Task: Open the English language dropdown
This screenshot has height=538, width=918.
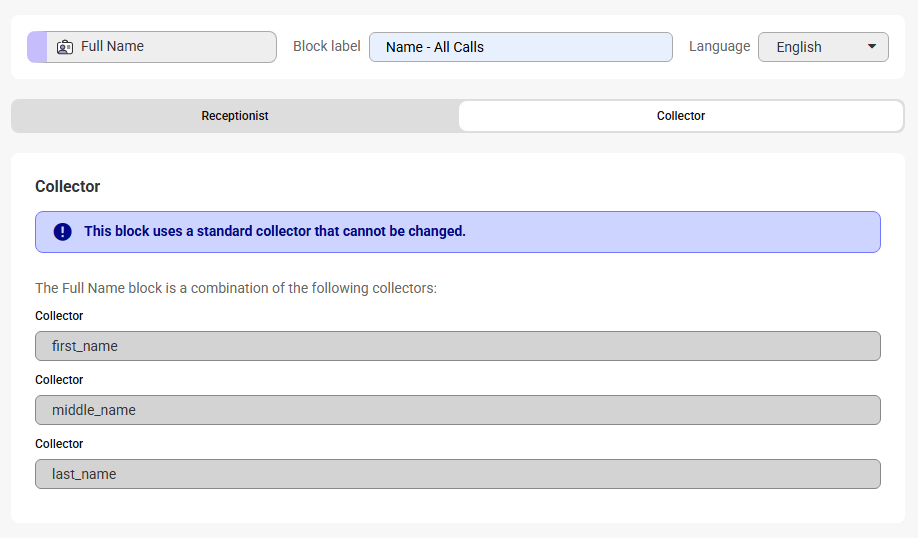Action: pyautogui.click(x=822, y=47)
